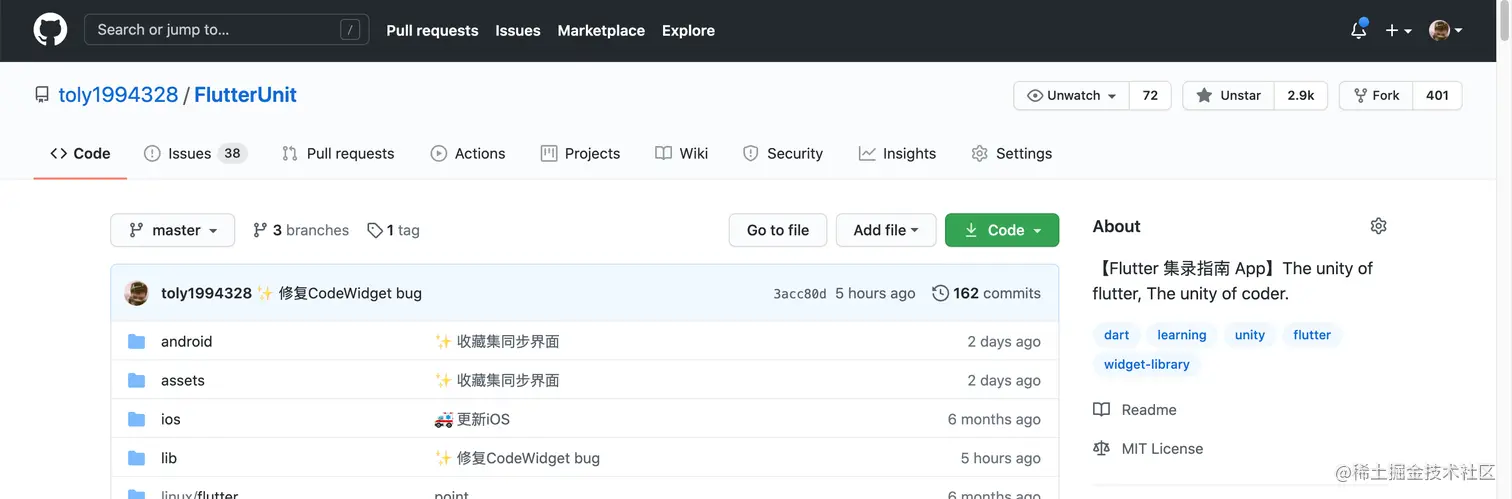
Task: Open the user avatar menu
Action: (x=1446, y=31)
